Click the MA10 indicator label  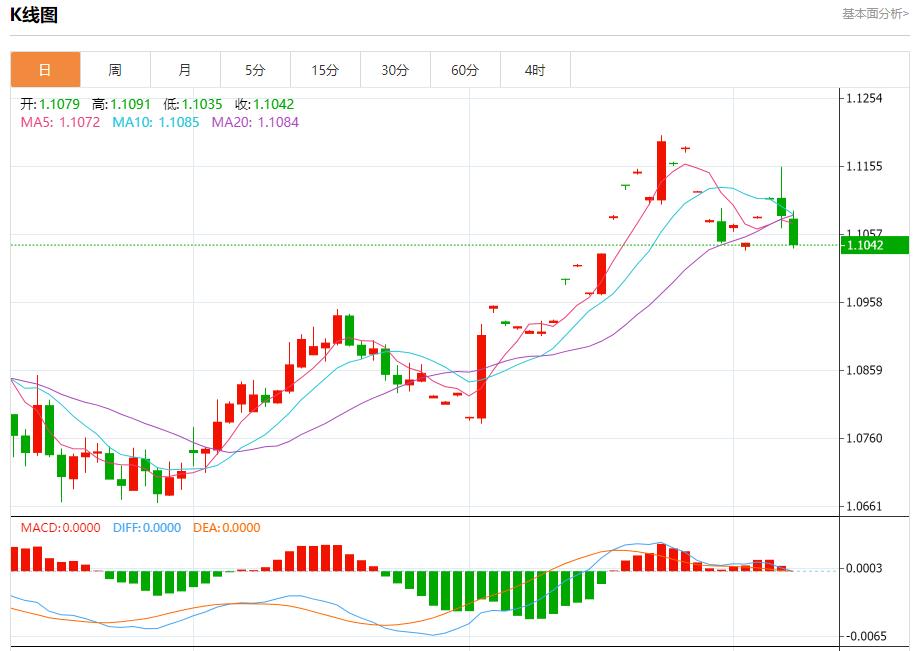click(155, 122)
